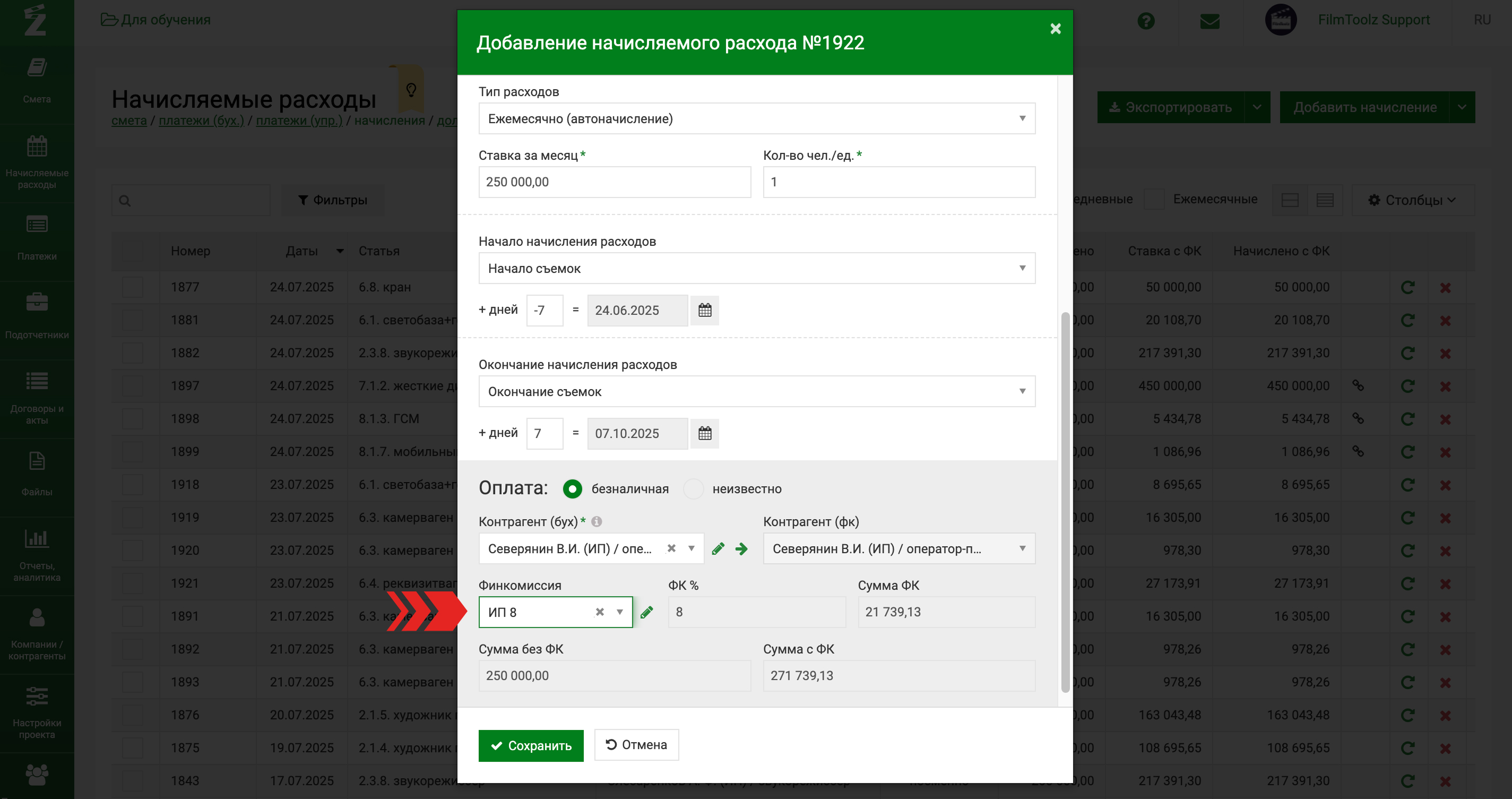Open the Подотчетники briefcase icon
This screenshot has width=1512, height=799.
37,302
